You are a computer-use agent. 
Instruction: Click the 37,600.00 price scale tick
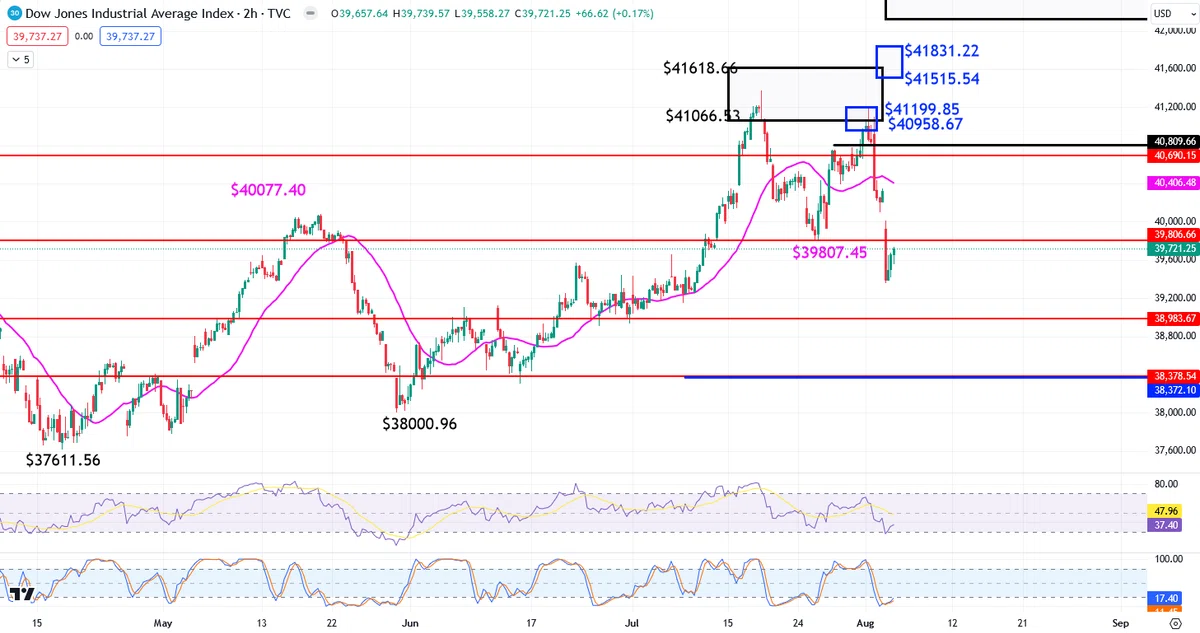coord(1175,450)
